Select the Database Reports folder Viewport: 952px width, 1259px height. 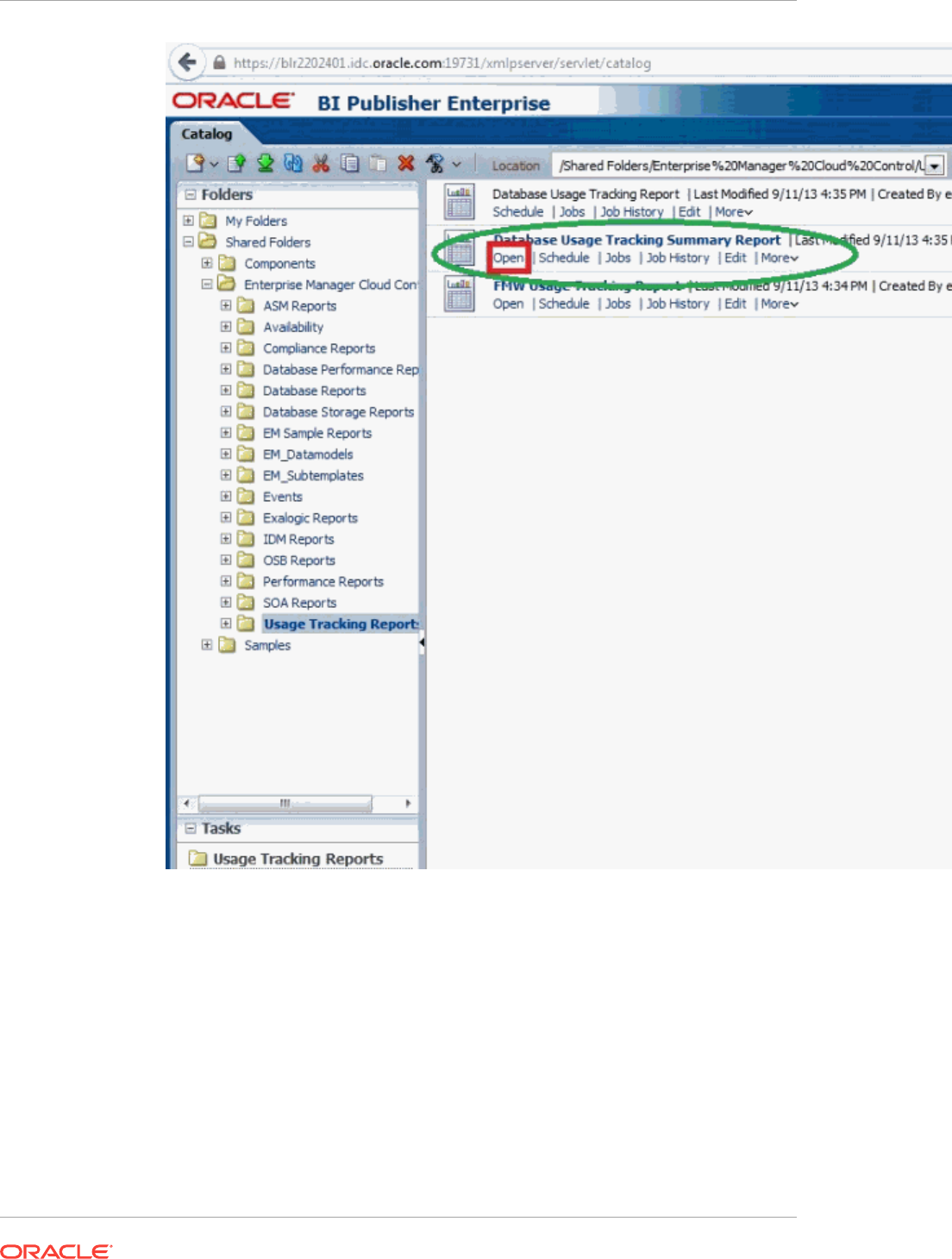[x=314, y=391]
